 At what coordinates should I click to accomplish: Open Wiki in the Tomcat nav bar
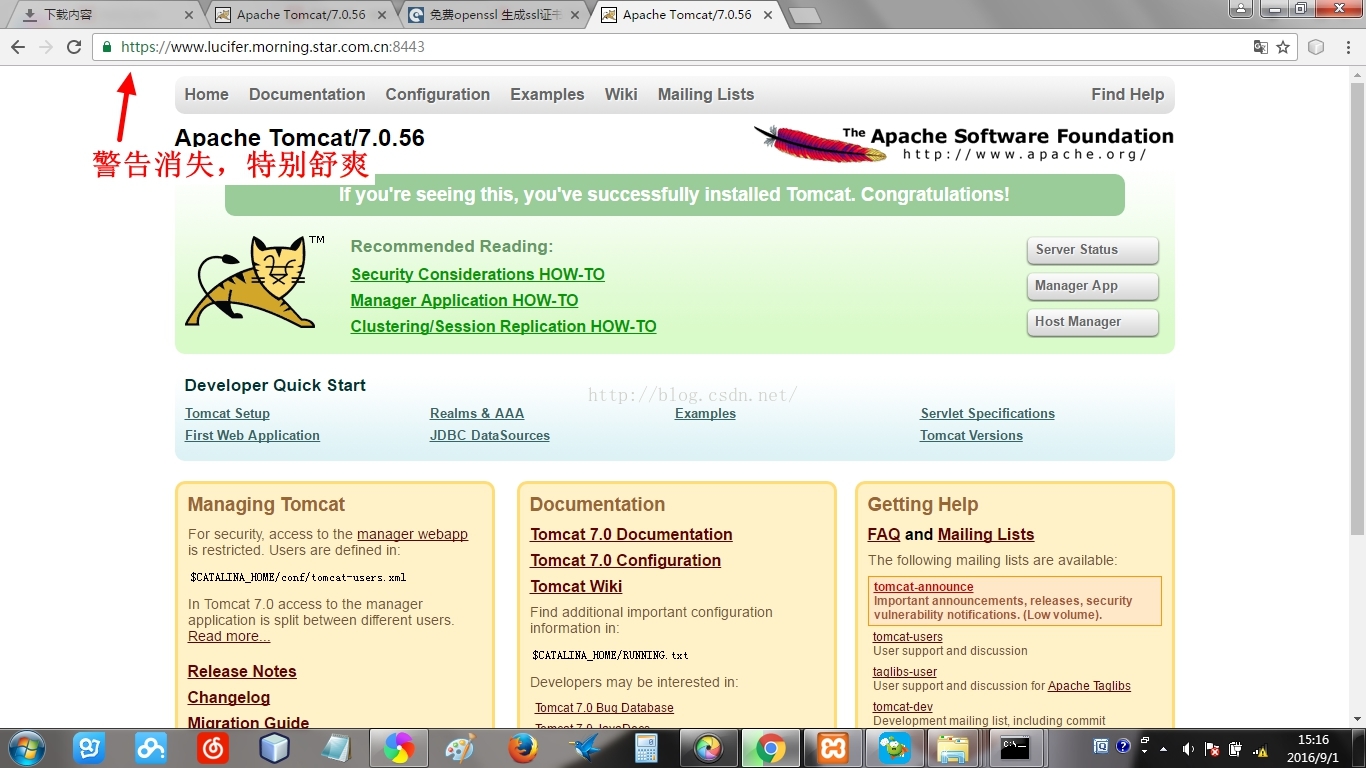click(x=620, y=94)
